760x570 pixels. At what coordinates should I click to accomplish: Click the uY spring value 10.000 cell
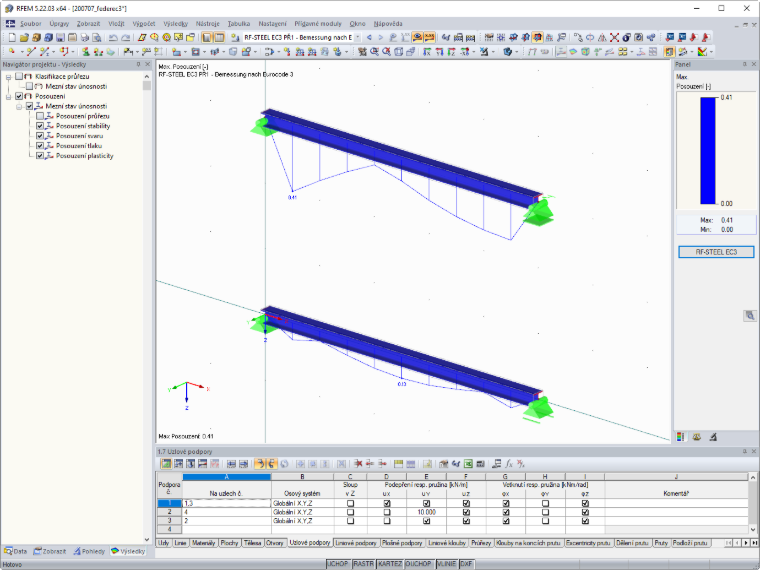pyautogui.click(x=426, y=512)
